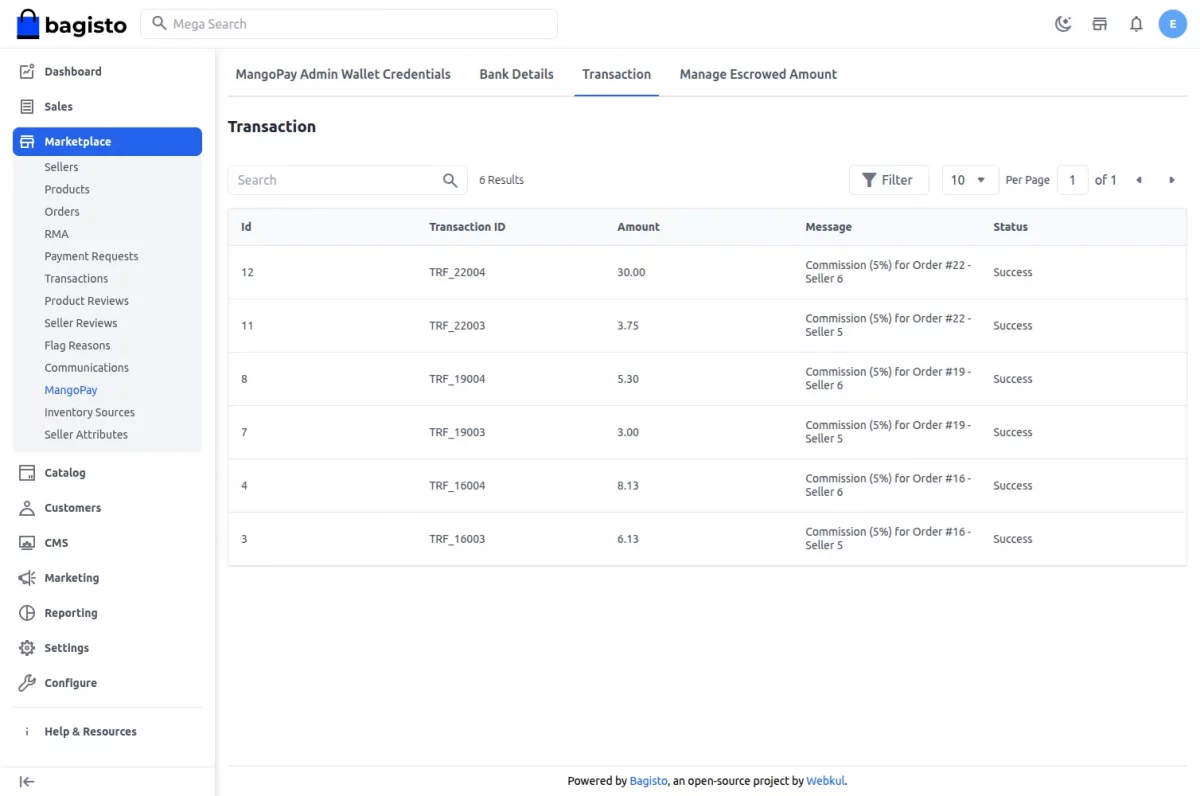Open the storefront shop icon
This screenshot has width=1200, height=796.
[1100, 24]
